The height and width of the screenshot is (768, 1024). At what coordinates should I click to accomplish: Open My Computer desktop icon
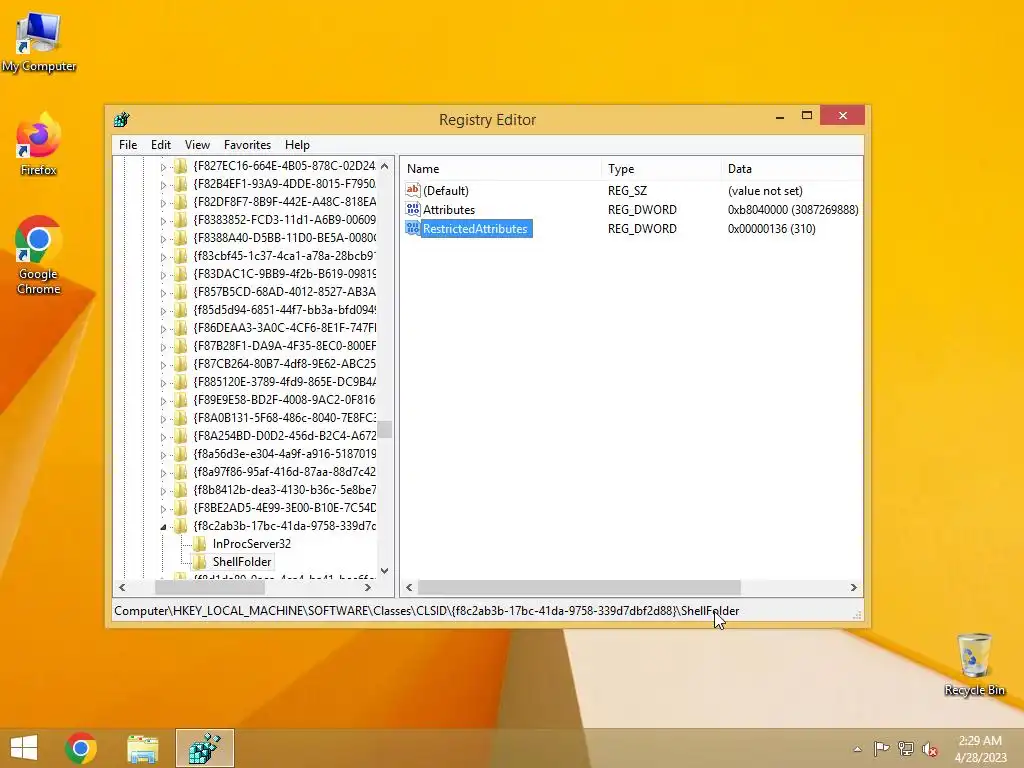pyautogui.click(x=39, y=42)
